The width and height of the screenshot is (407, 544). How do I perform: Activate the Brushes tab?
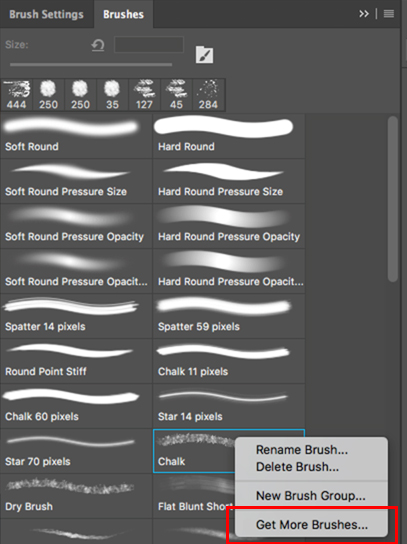pos(123,14)
